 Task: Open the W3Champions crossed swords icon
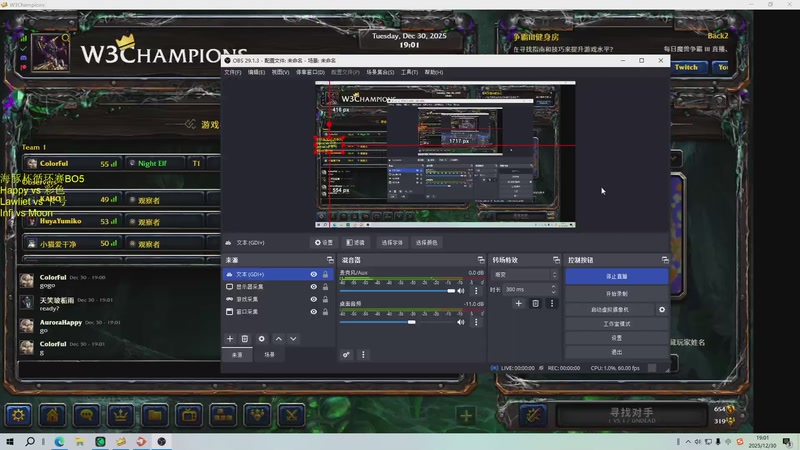click(x=292, y=415)
